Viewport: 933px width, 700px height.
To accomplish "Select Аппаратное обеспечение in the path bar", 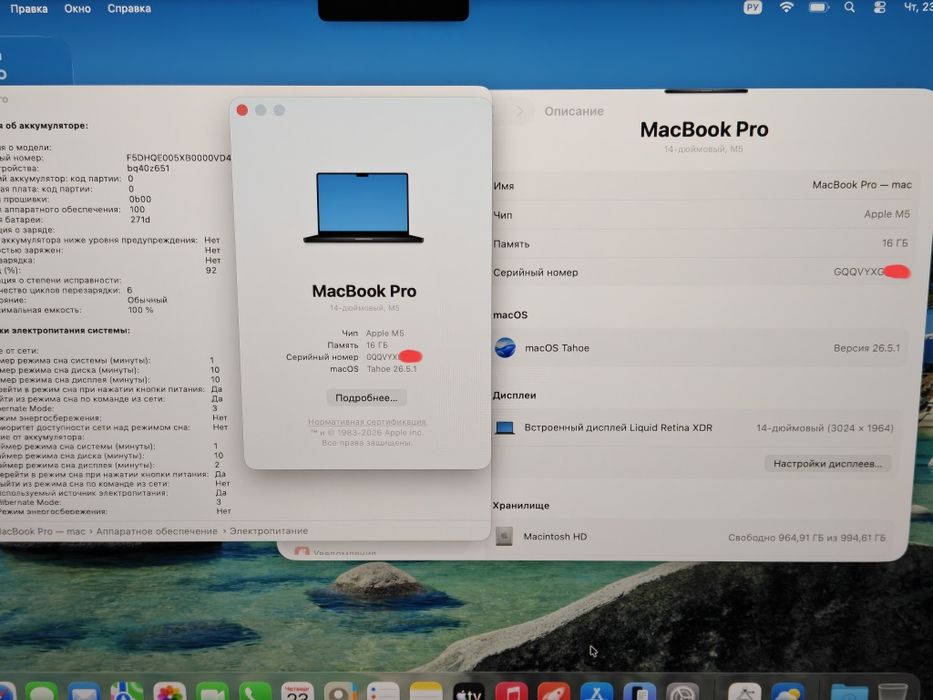I will (156, 531).
